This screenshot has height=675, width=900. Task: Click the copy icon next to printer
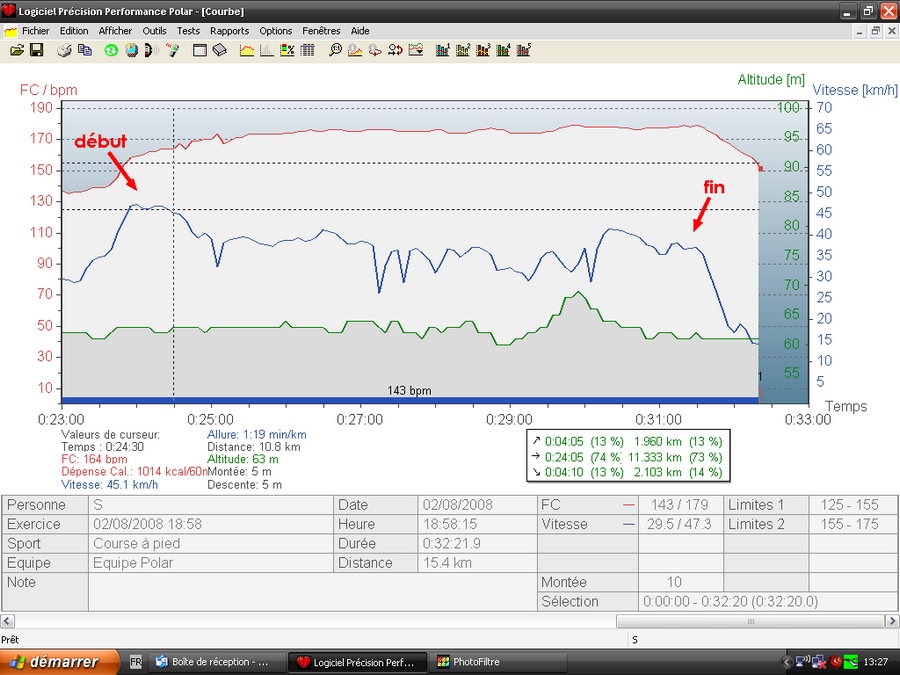(84, 50)
